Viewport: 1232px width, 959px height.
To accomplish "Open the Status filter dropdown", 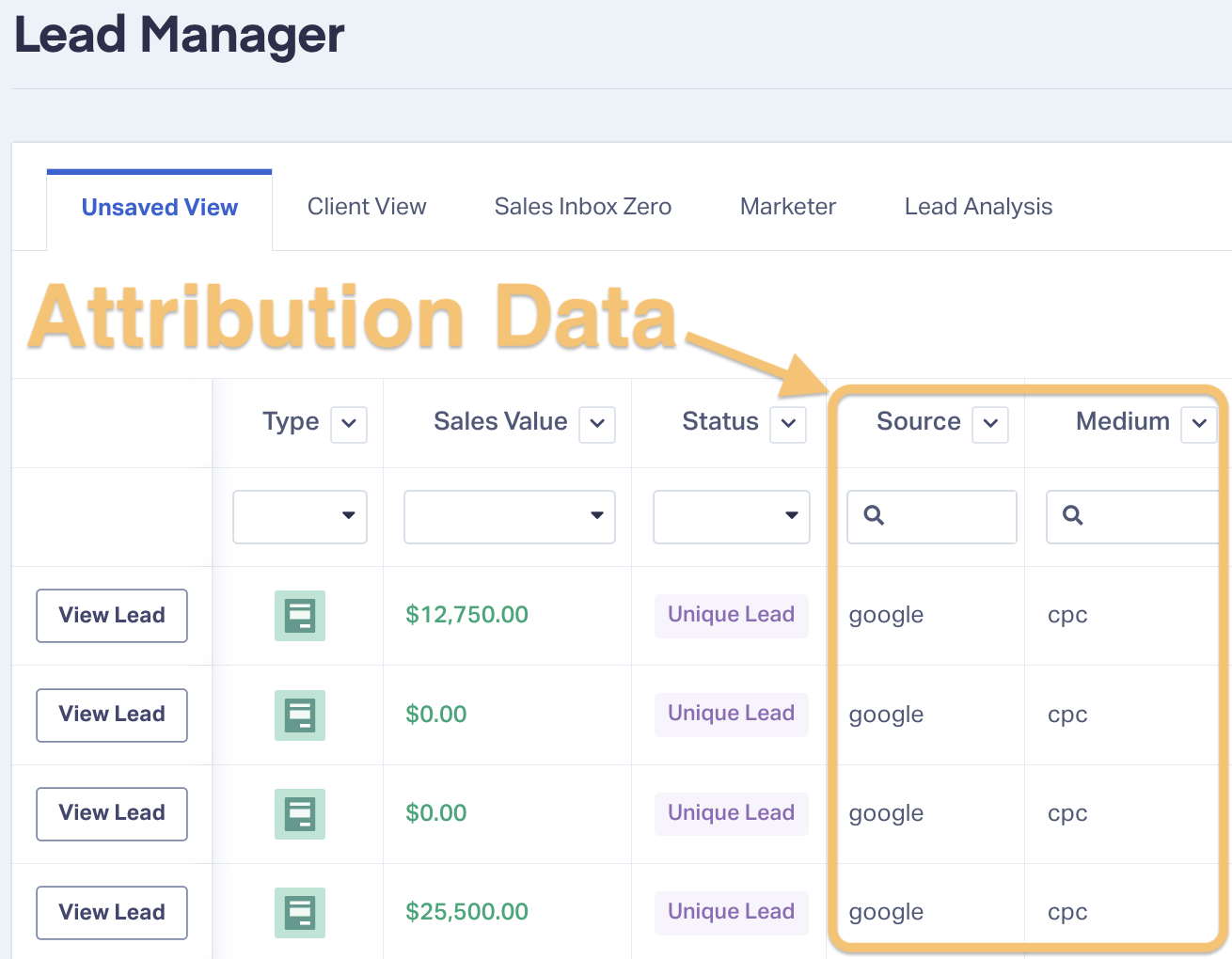I will click(x=732, y=516).
